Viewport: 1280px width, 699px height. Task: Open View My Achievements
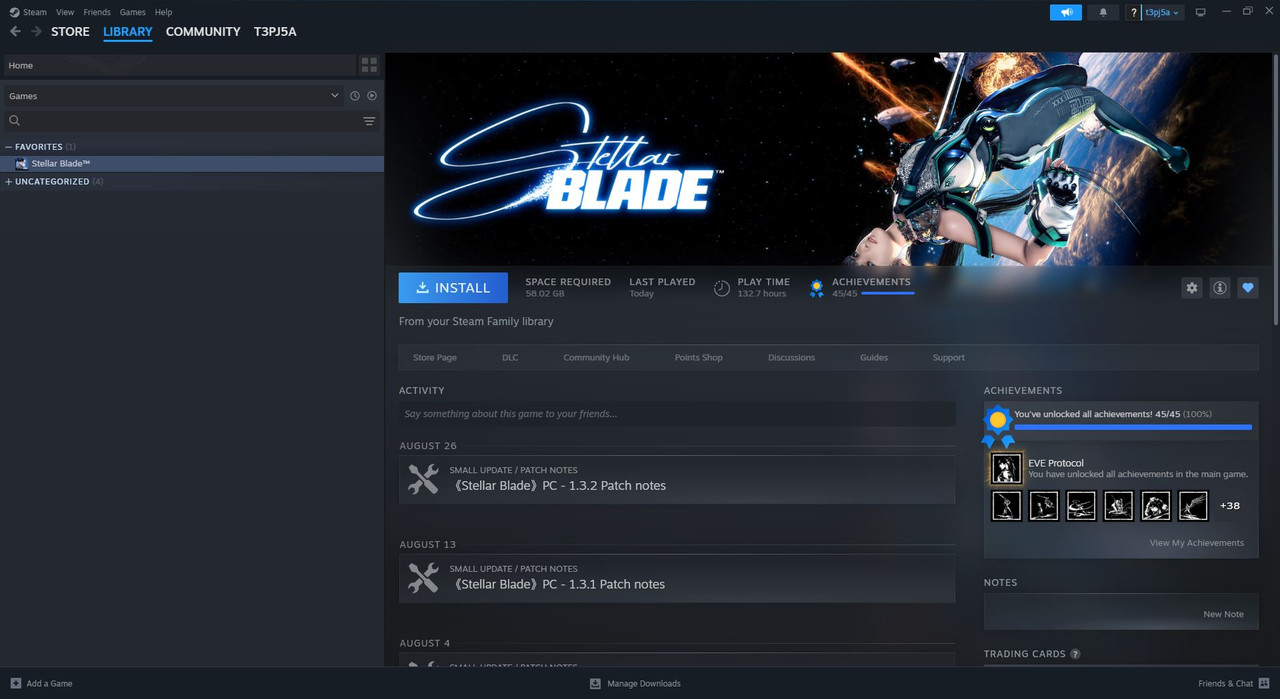point(1197,543)
